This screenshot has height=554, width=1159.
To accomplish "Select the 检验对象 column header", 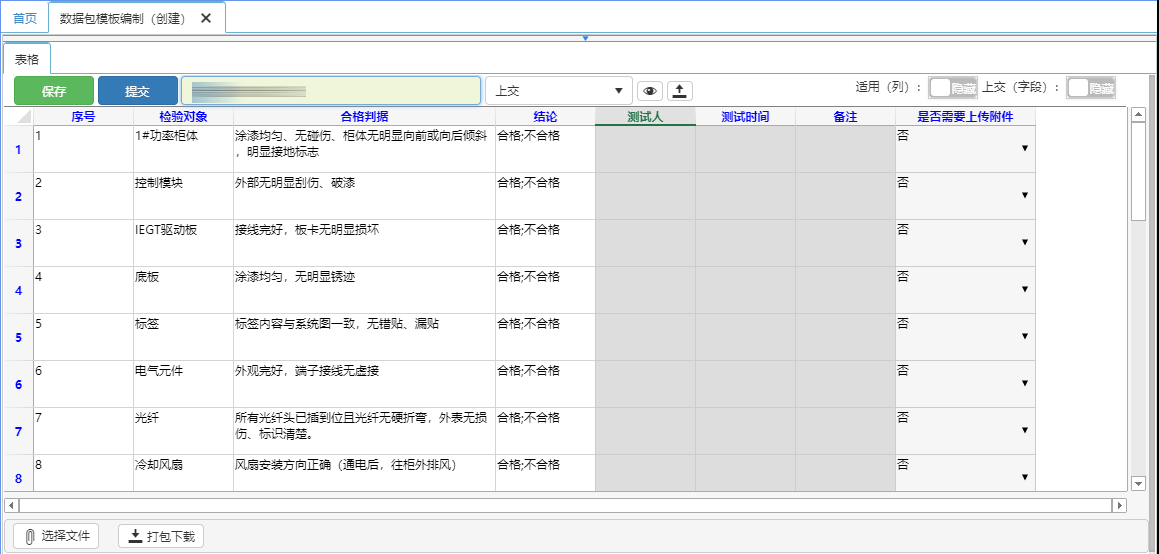I will tap(183, 117).
